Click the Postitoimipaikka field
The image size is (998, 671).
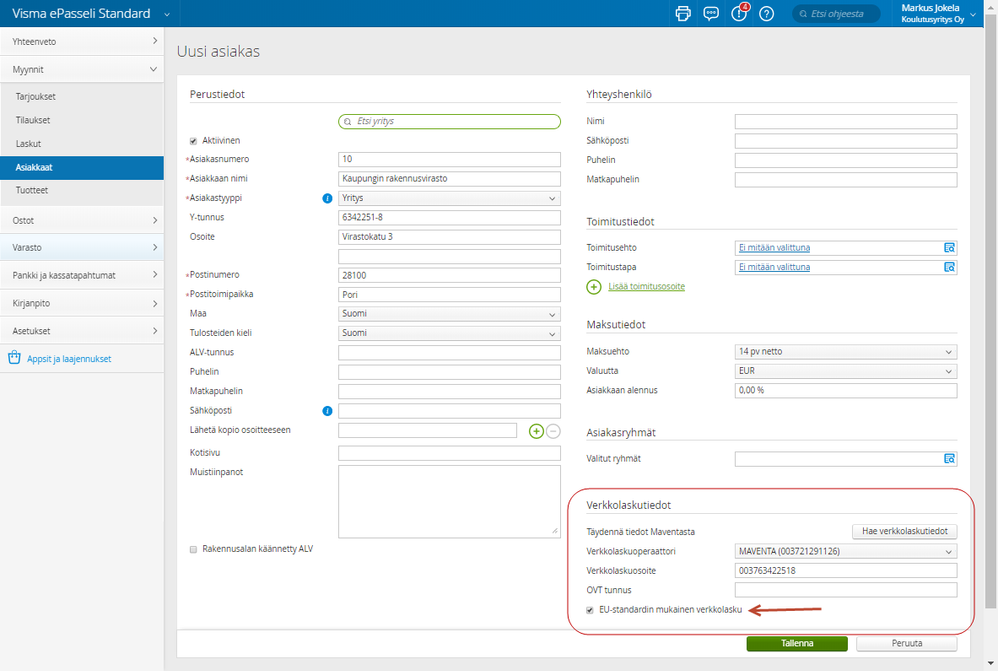[x=449, y=295]
